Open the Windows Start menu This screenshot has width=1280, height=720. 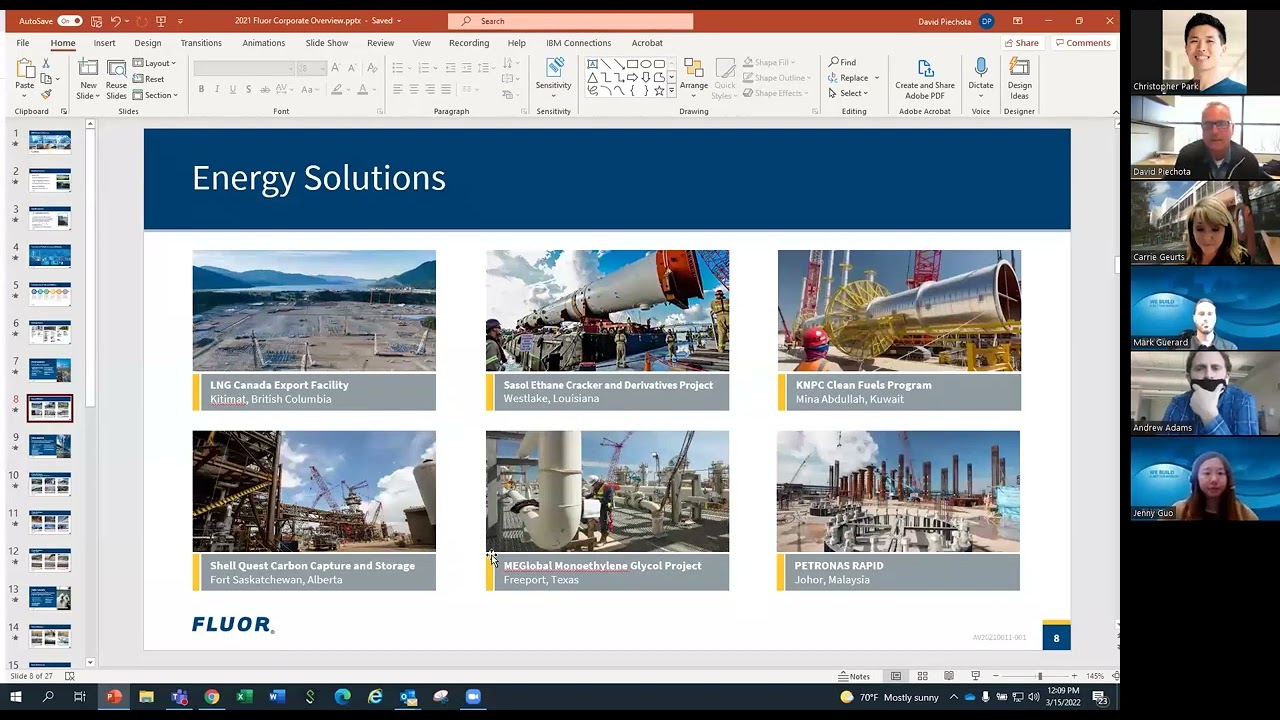(15, 697)
